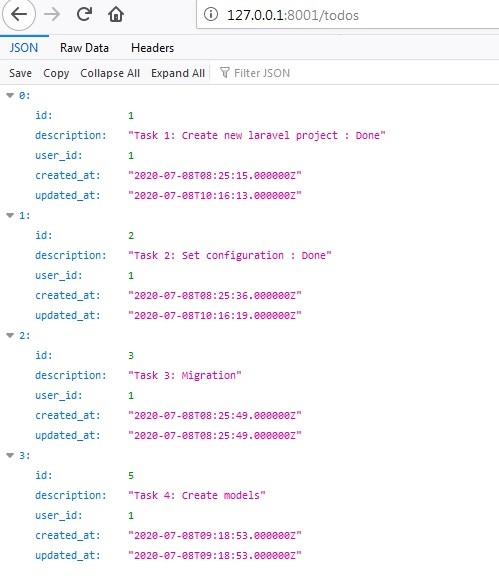The image size is (499, 577).
Task: Select the Task 3: Migration description value
Action: click(185, 375)
